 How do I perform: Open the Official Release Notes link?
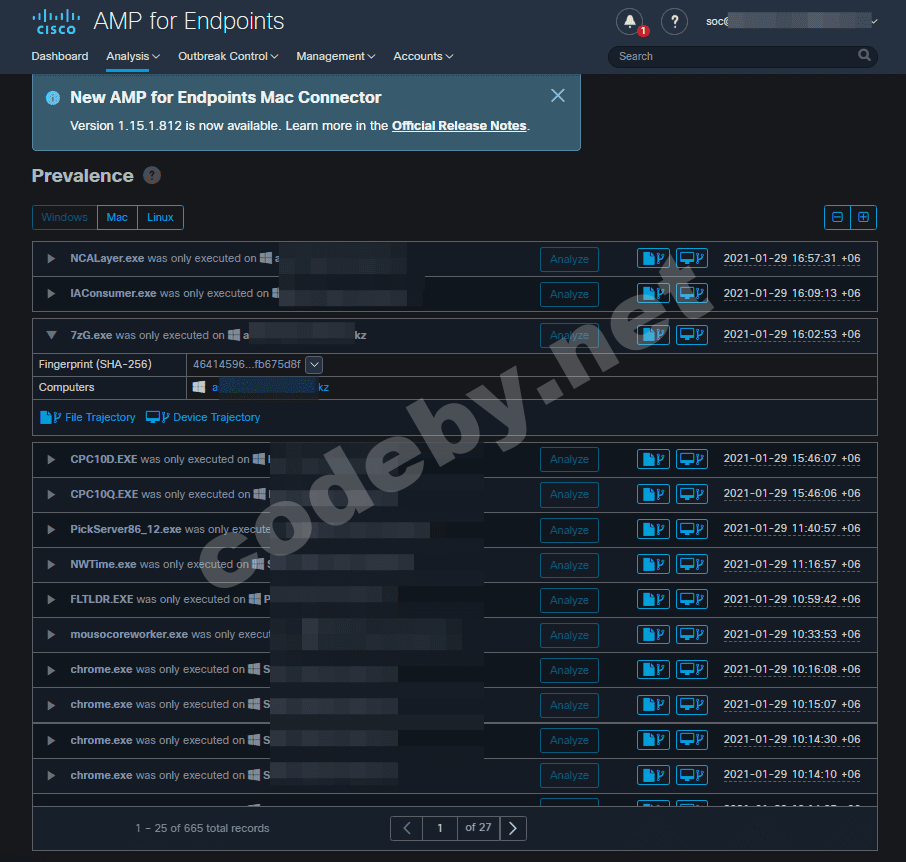tap(459, 125)
